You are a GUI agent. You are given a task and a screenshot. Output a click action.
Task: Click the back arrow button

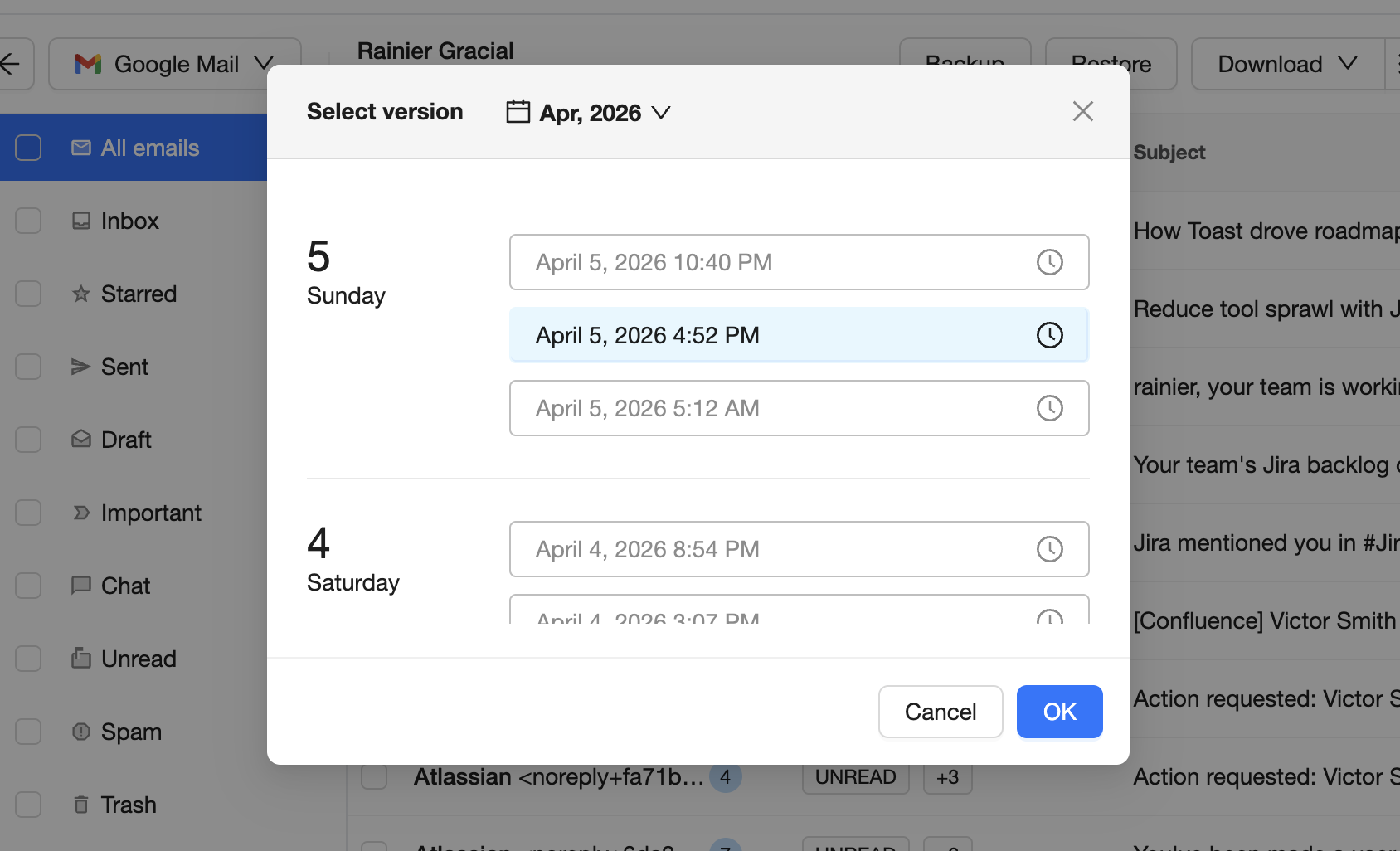[x=12, y=64]
